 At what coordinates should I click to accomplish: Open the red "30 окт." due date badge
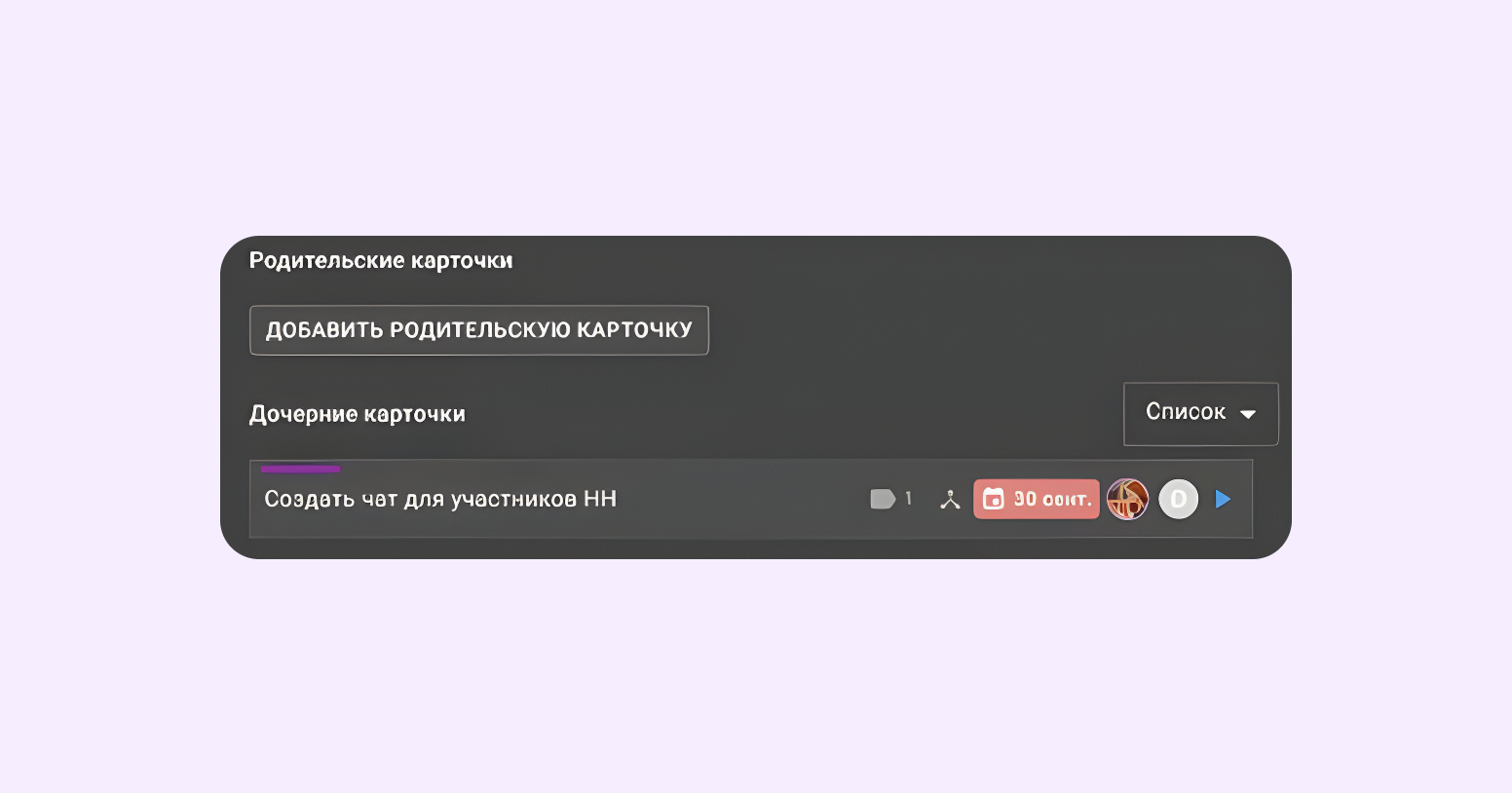1037,499
